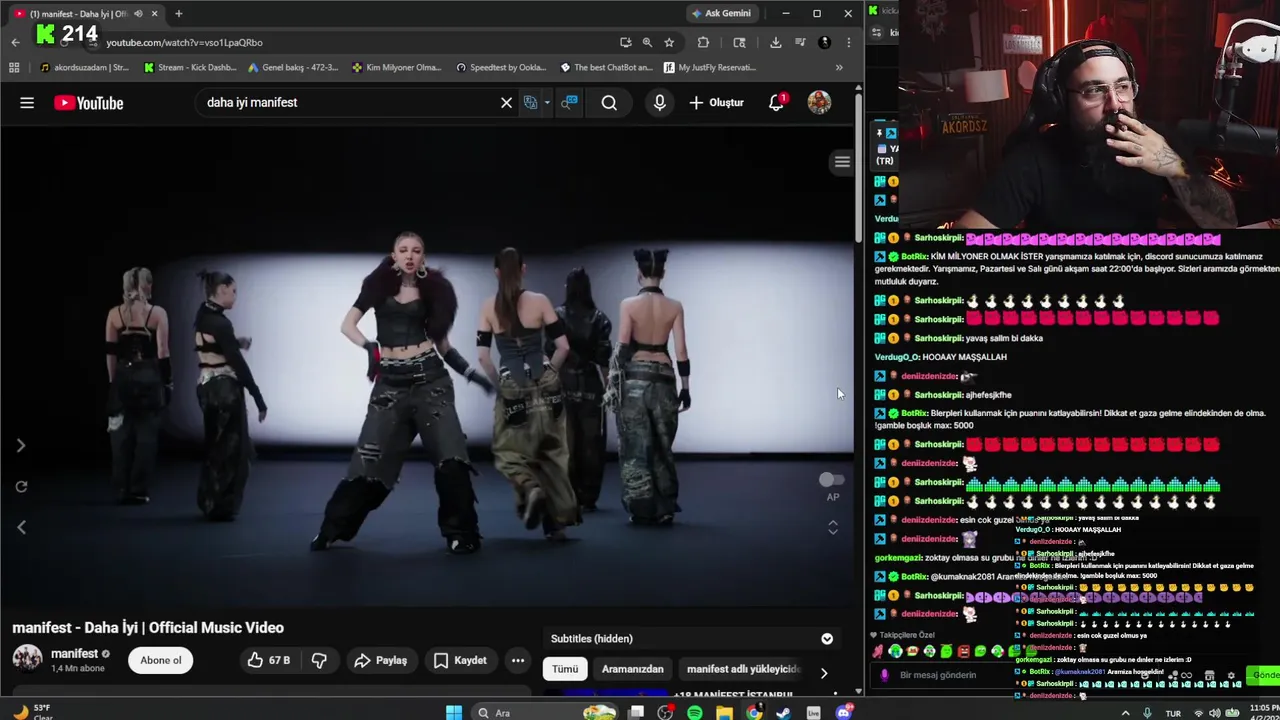
Task: Show more filter chips with right arrow
Action: [824, 673]
